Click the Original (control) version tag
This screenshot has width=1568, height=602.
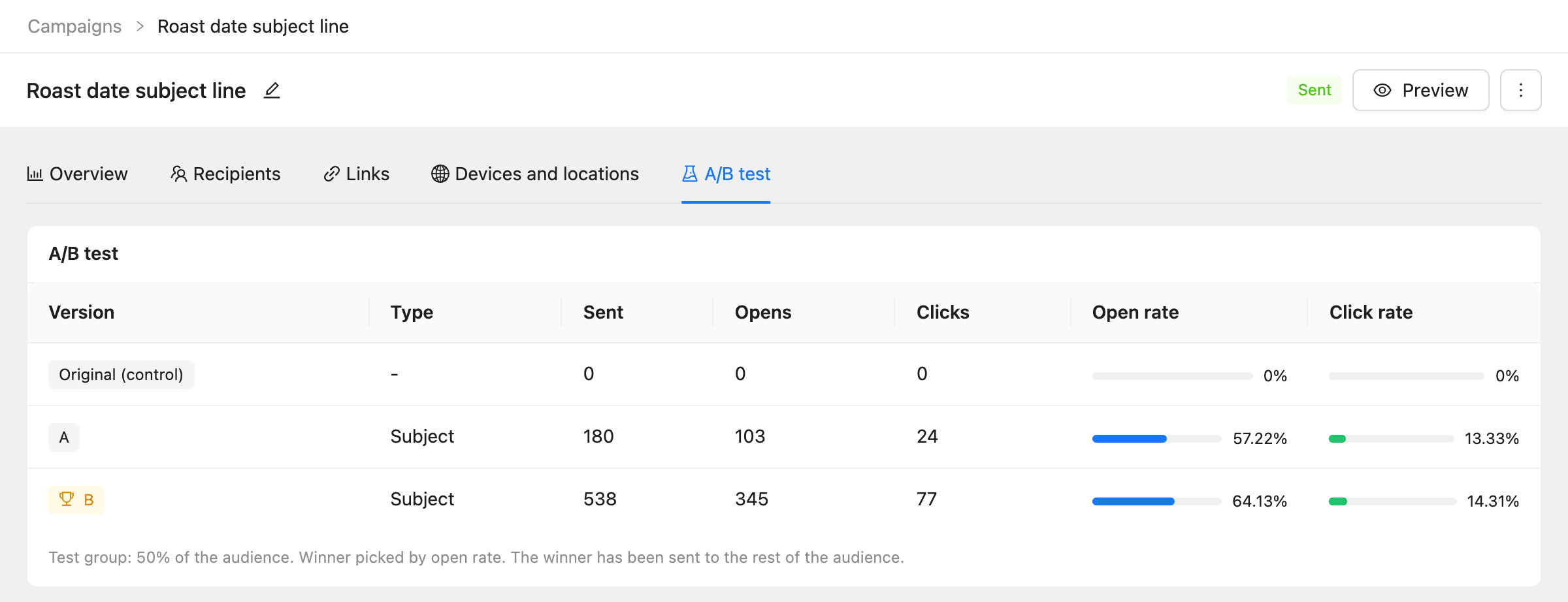[122, 375]
